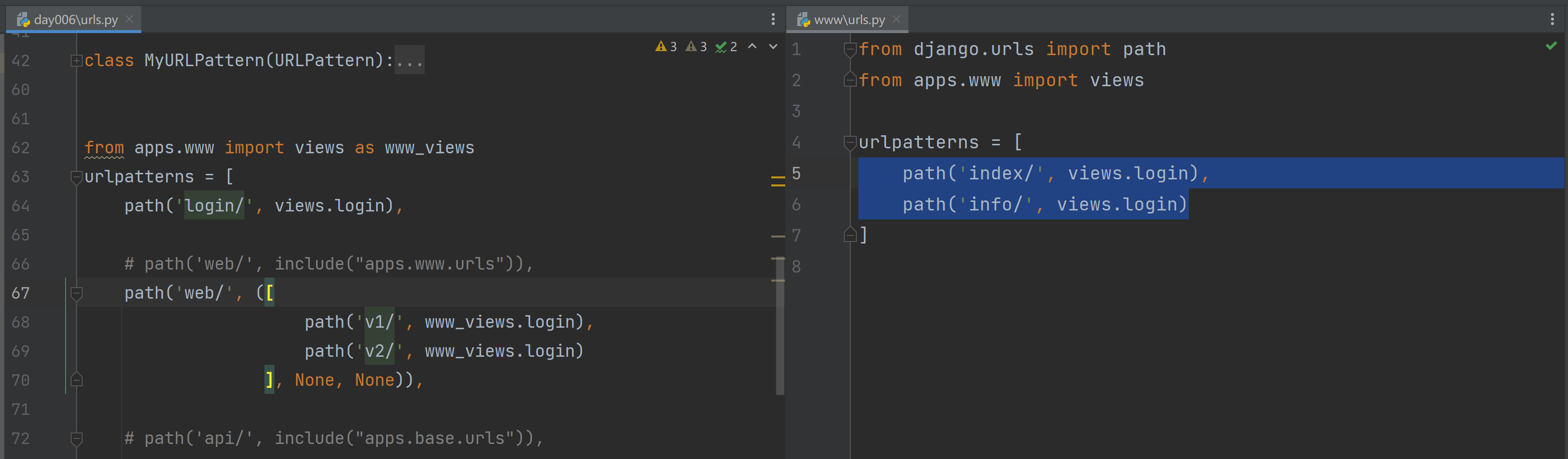Click 'v1/' string in path call

(x=379, y=321)
